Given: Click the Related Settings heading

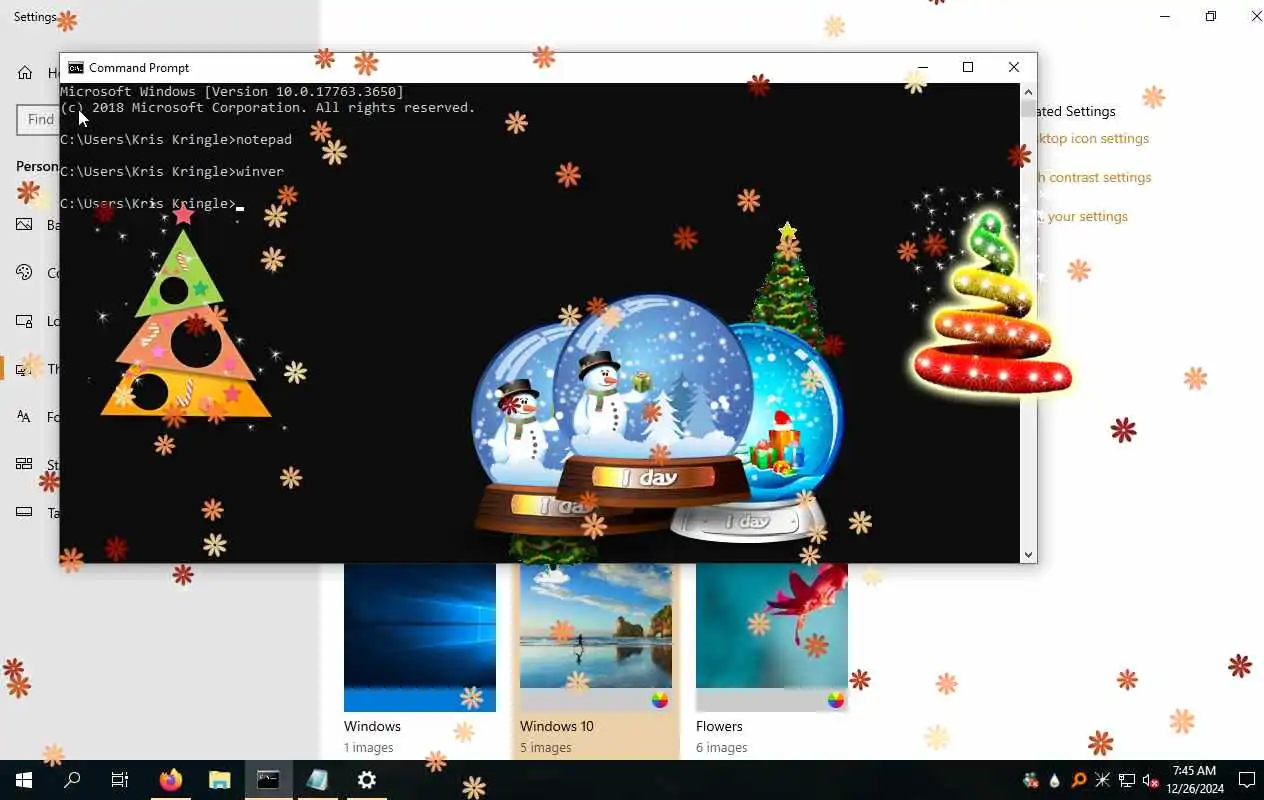Looking at the screenshot, I should point(1077,111).
